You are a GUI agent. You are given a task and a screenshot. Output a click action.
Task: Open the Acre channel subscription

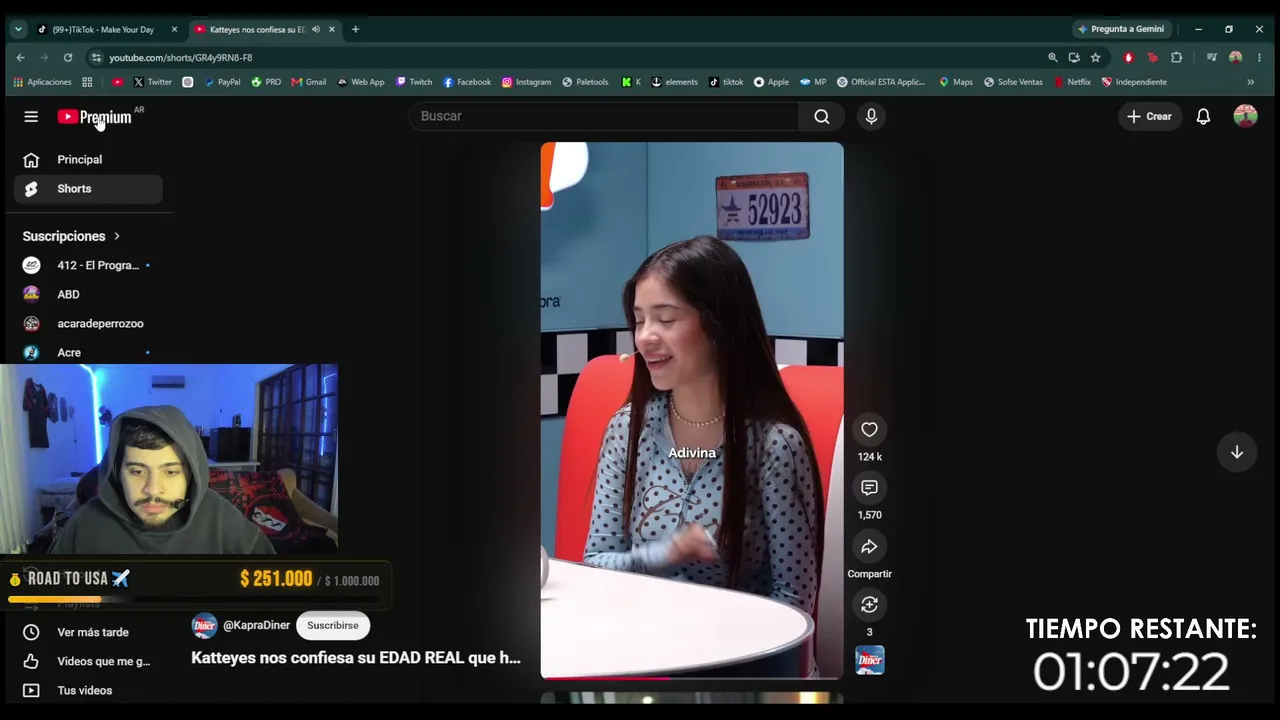coord(88,352)
